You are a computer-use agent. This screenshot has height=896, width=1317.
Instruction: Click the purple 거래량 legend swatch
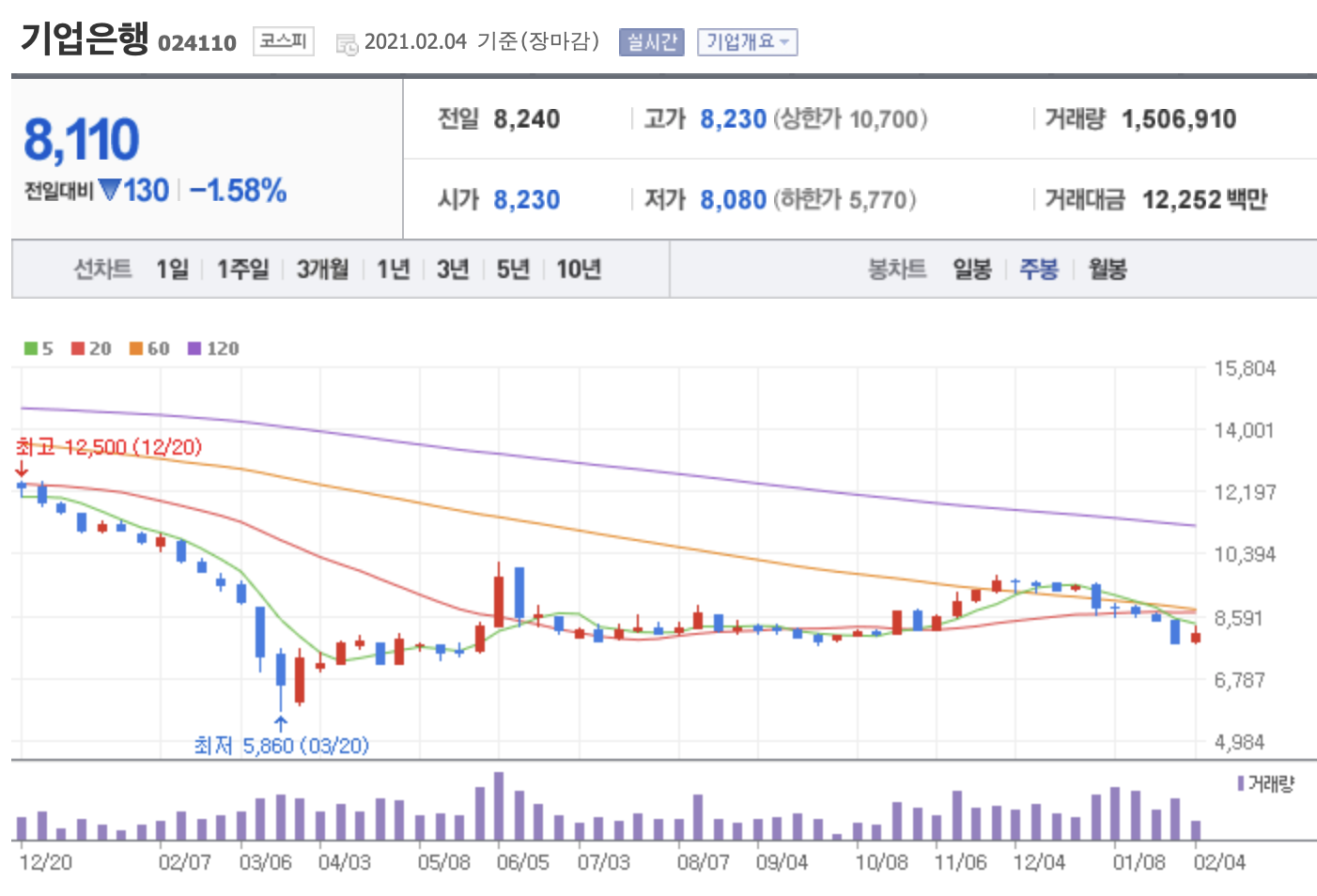click(1241, 783)
